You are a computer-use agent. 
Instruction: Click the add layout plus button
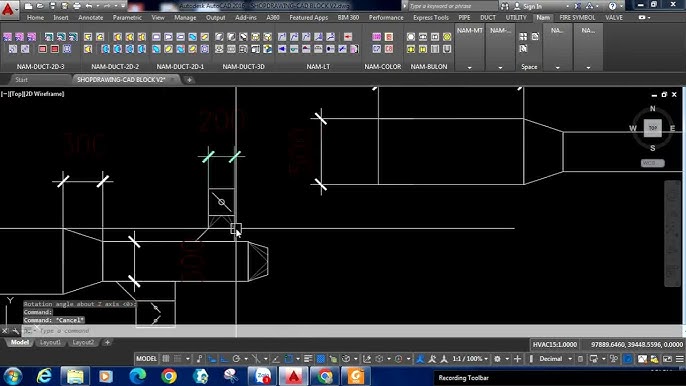pos(107,342)
